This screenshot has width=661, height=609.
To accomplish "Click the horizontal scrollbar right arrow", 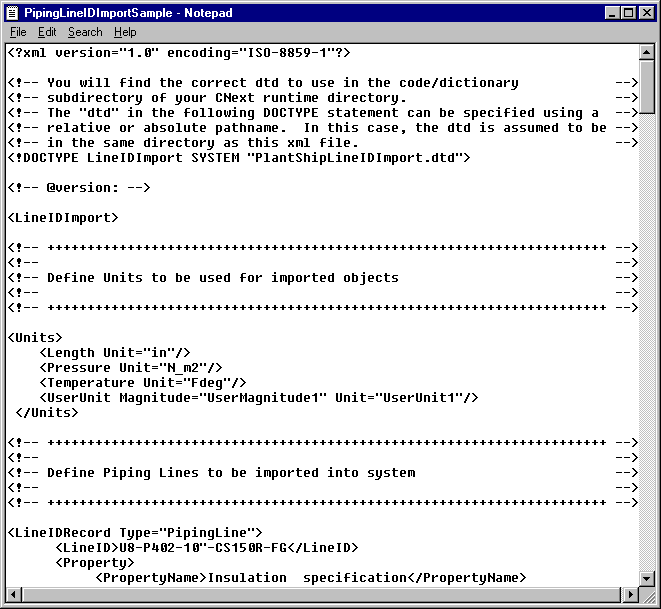I will click(629, 595).
